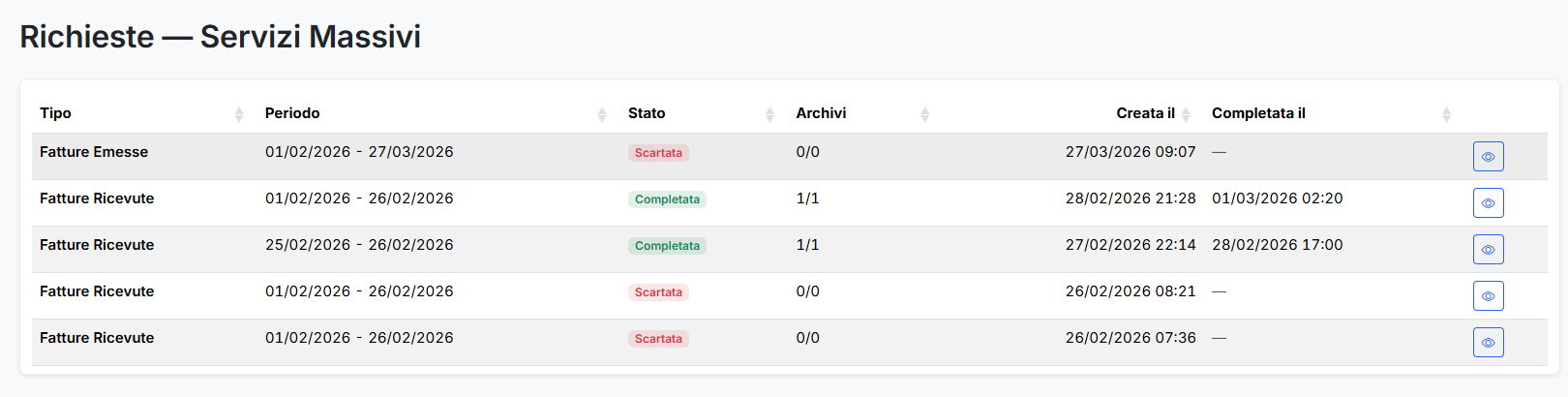Sort table by Tipo column arrows
This screenshot has height=397, width=1568.
coord(239,114)
